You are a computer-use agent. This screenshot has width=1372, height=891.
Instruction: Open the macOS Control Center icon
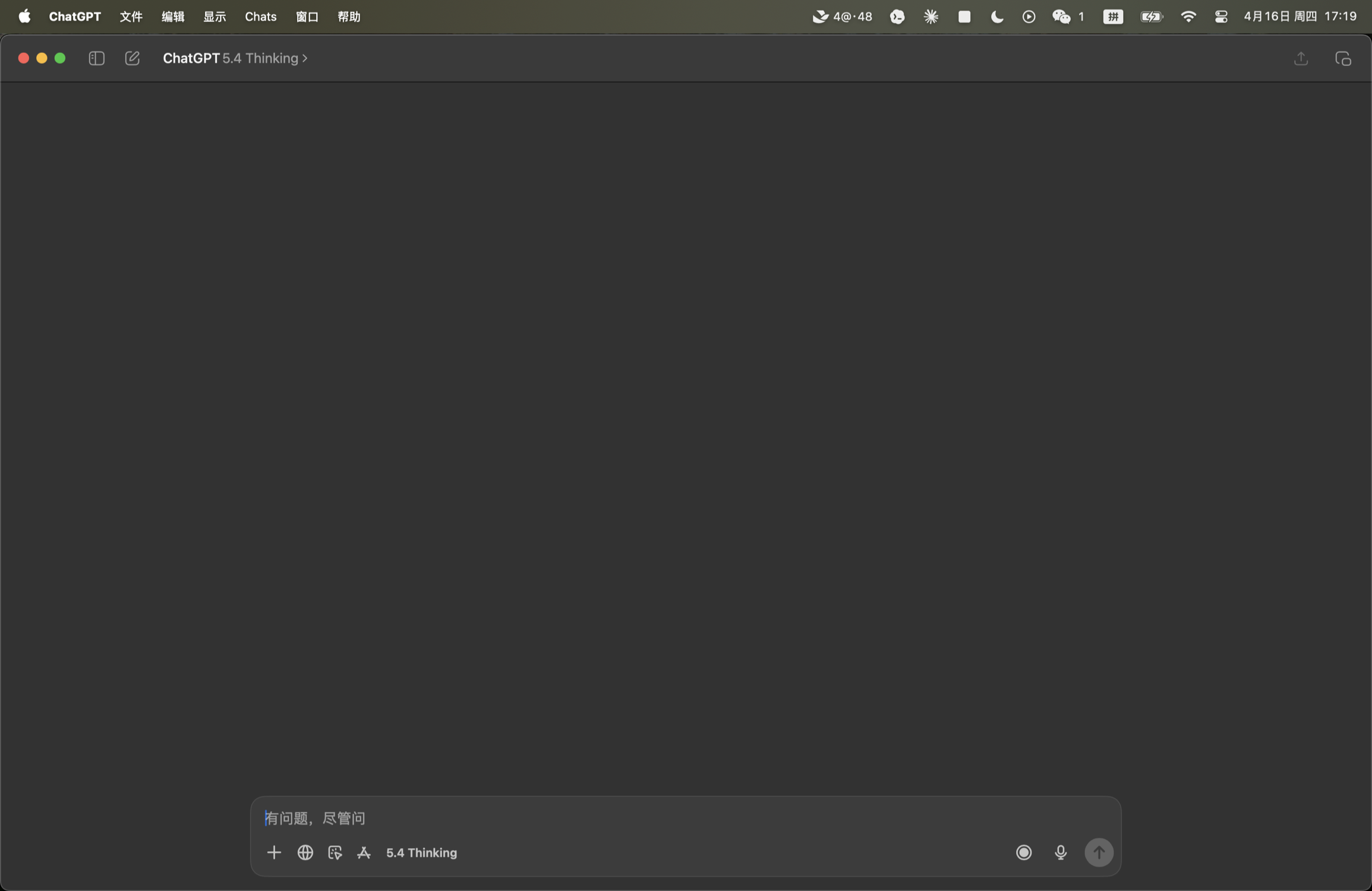pos(1221,17)
